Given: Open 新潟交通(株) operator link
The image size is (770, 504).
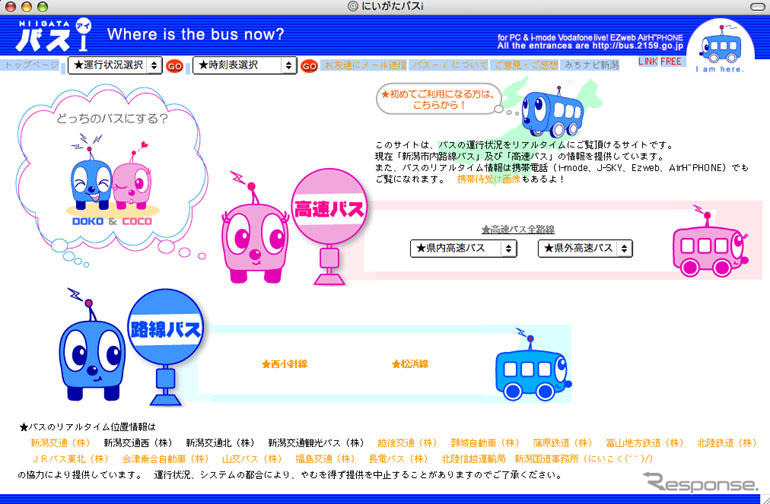Looking at the screenshot, I should [x=60, y=443].
